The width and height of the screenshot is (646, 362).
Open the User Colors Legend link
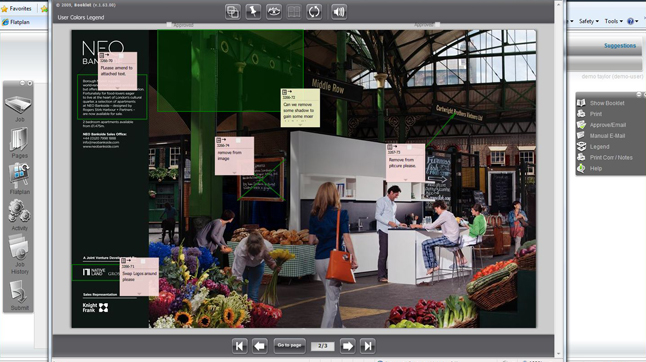click(x=81, y=17)
